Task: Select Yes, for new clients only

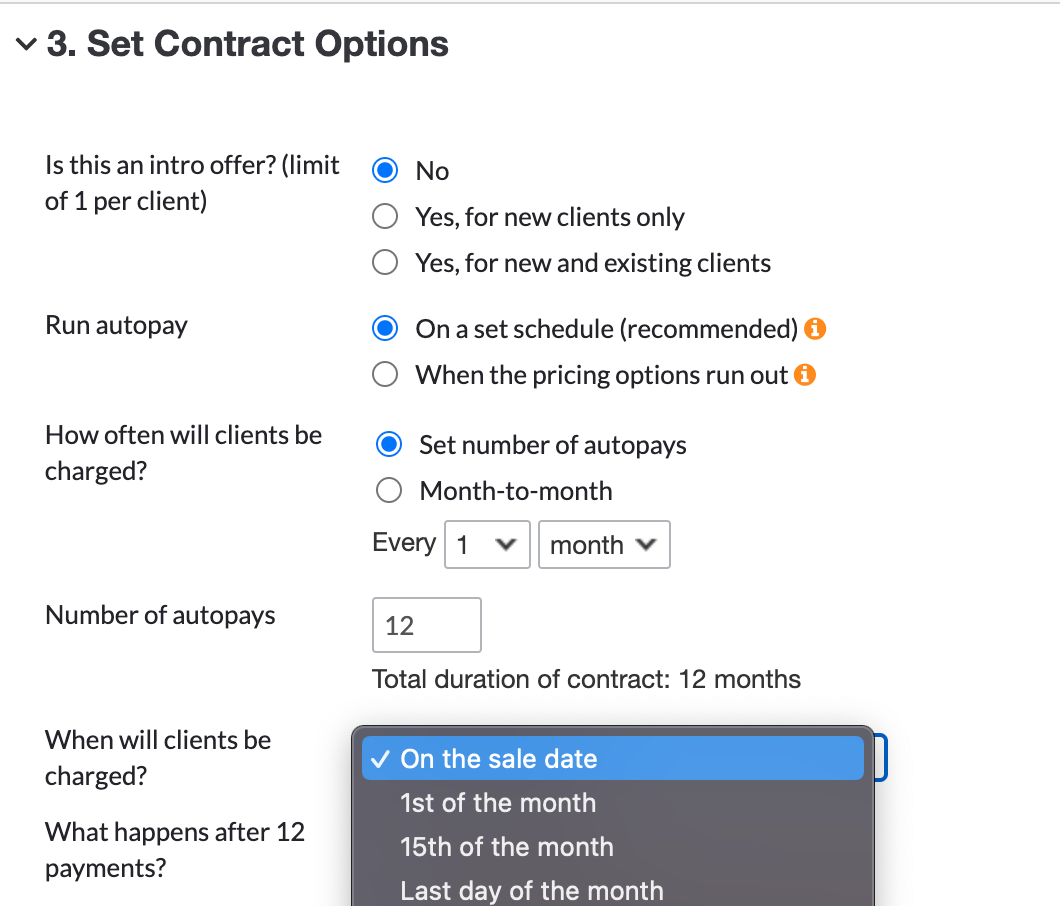Action: (x=385, y=217)
